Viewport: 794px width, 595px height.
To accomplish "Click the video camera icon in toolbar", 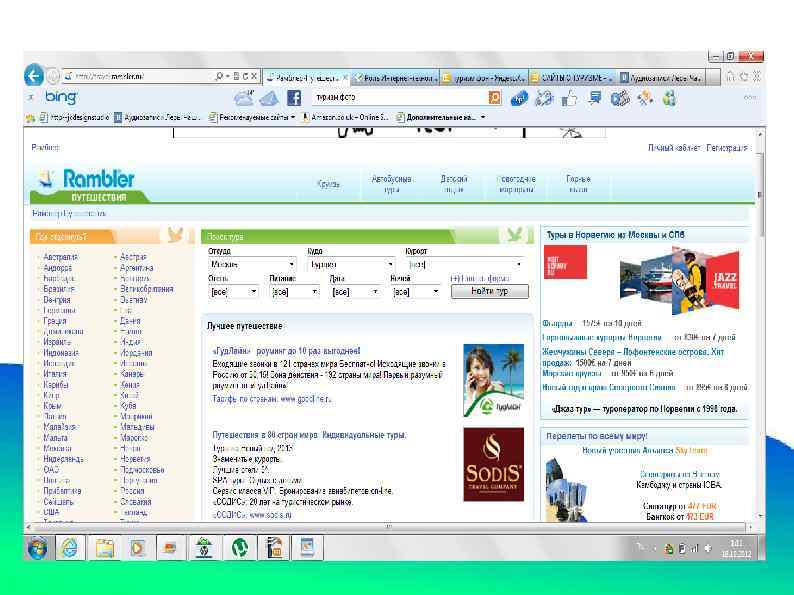I will click(x=619, y=98).
